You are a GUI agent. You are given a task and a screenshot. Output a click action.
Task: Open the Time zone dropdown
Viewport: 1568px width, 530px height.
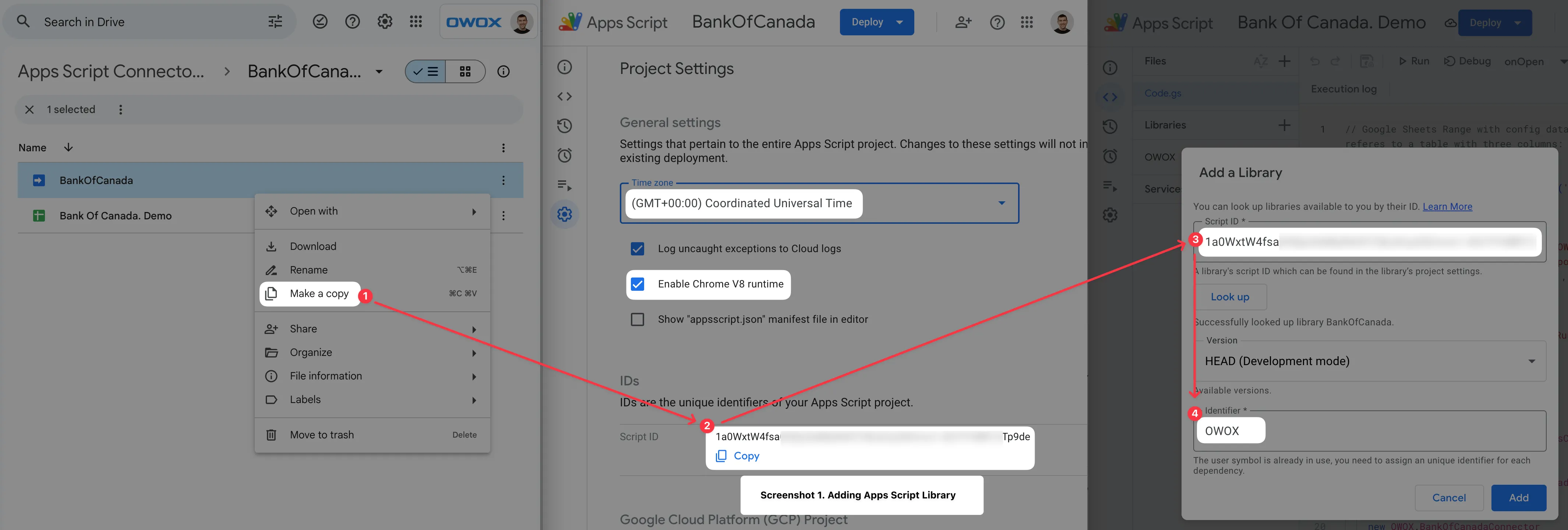coord(819,203)
